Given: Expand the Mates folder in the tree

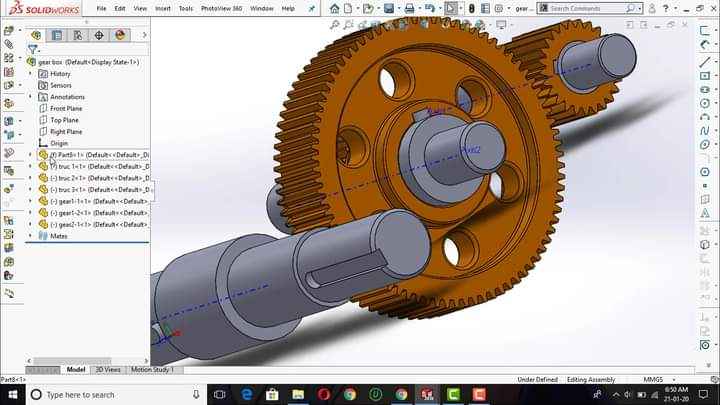Looking at the screenshot, I should click(31, 236).
